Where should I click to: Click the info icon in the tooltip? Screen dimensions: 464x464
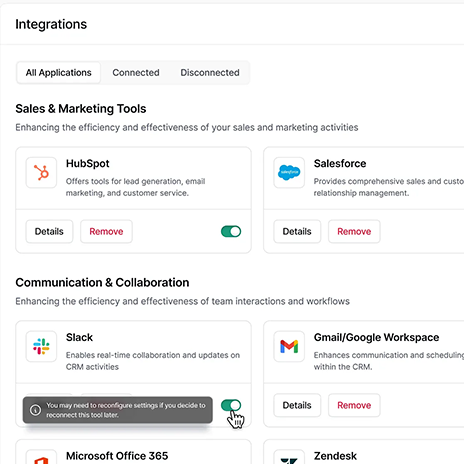35,410
